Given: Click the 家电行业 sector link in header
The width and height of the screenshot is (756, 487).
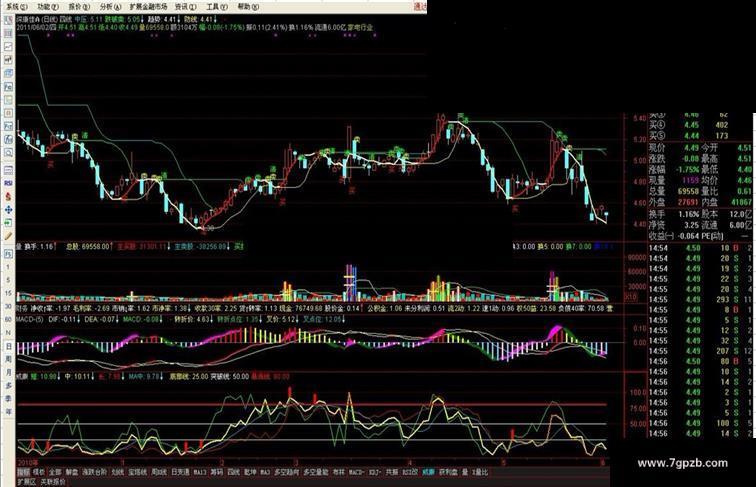Looking at the screenshot, I should click(360, 27).
